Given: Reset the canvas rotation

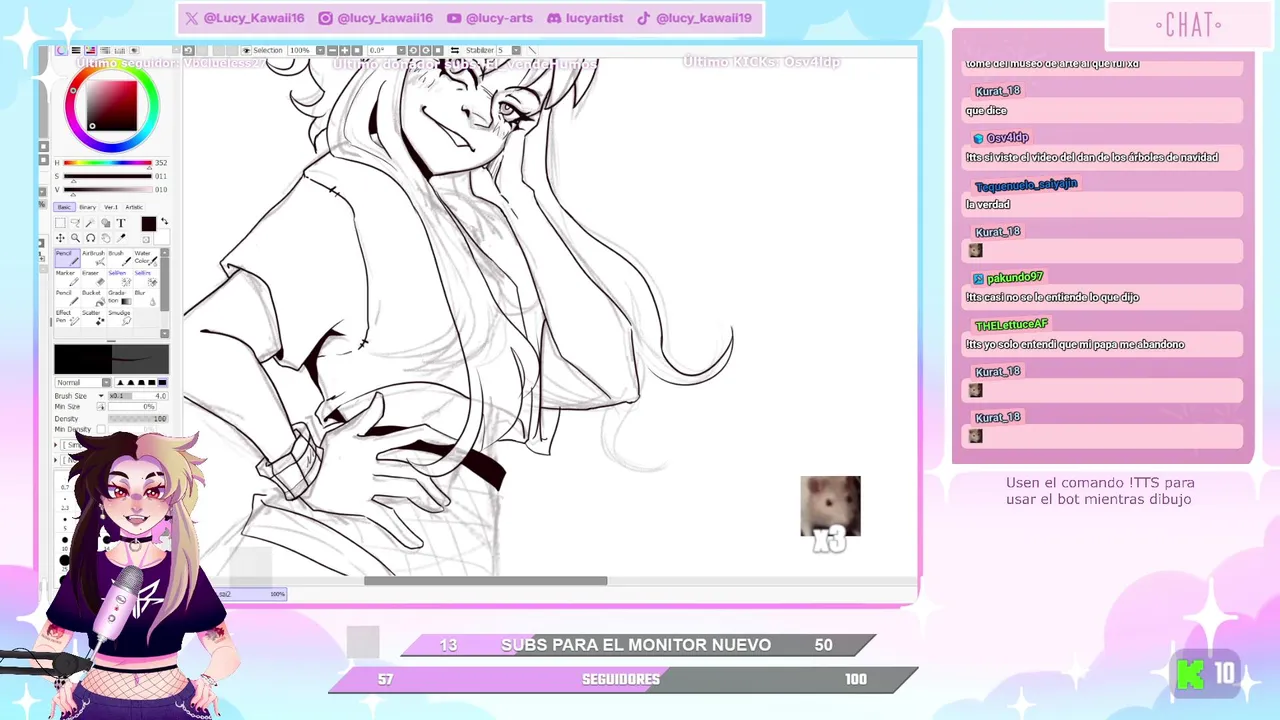Looking at the screenshot, I should pos(438,50).
